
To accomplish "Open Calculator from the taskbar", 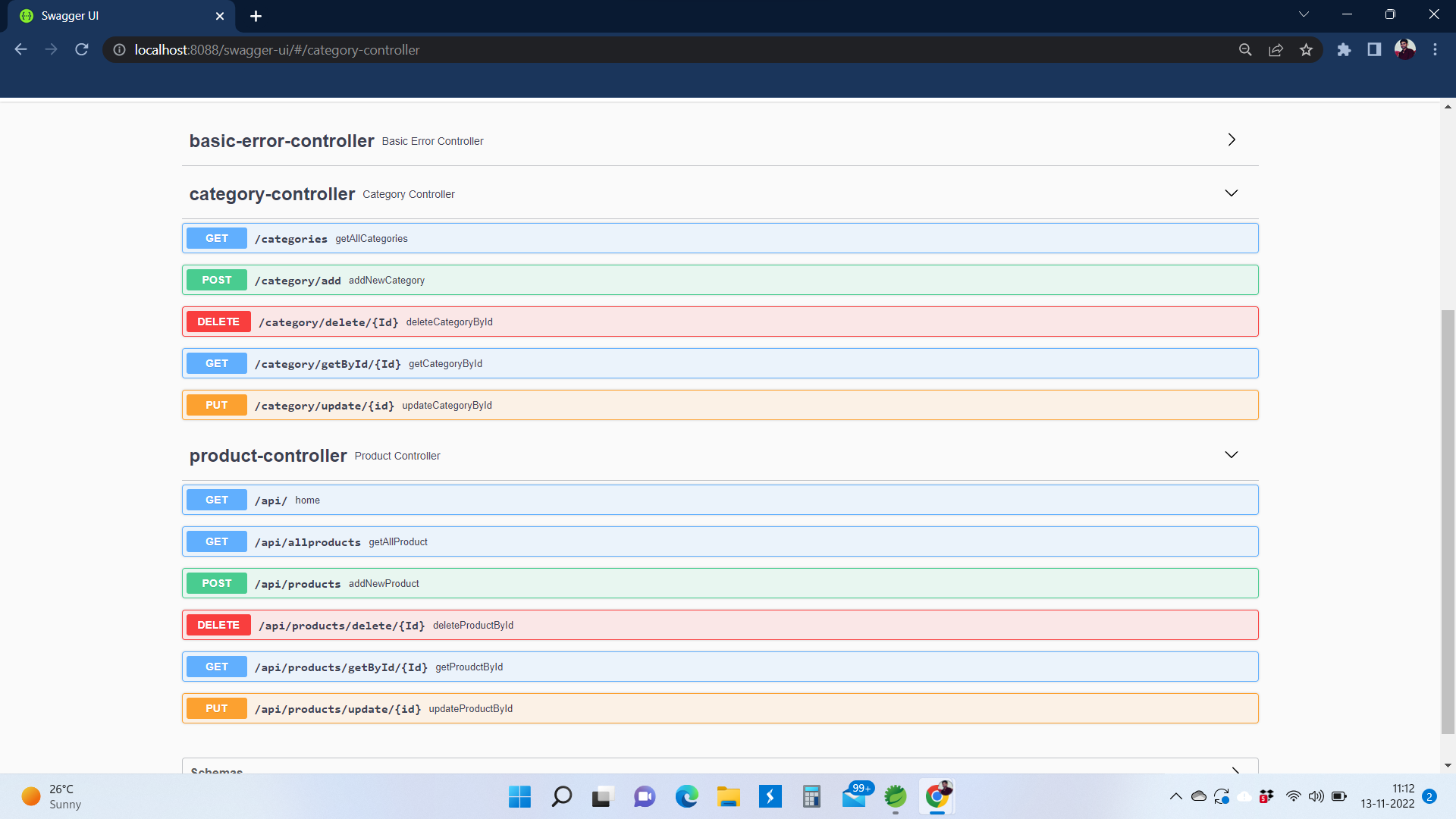I will pos(811,796).
